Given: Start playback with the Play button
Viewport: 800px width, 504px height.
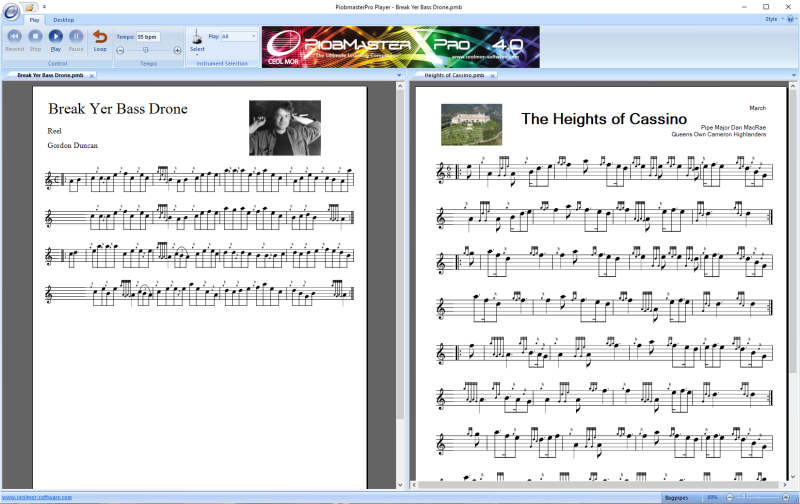Looking at the screenshot, I should [x=56, y=39].
